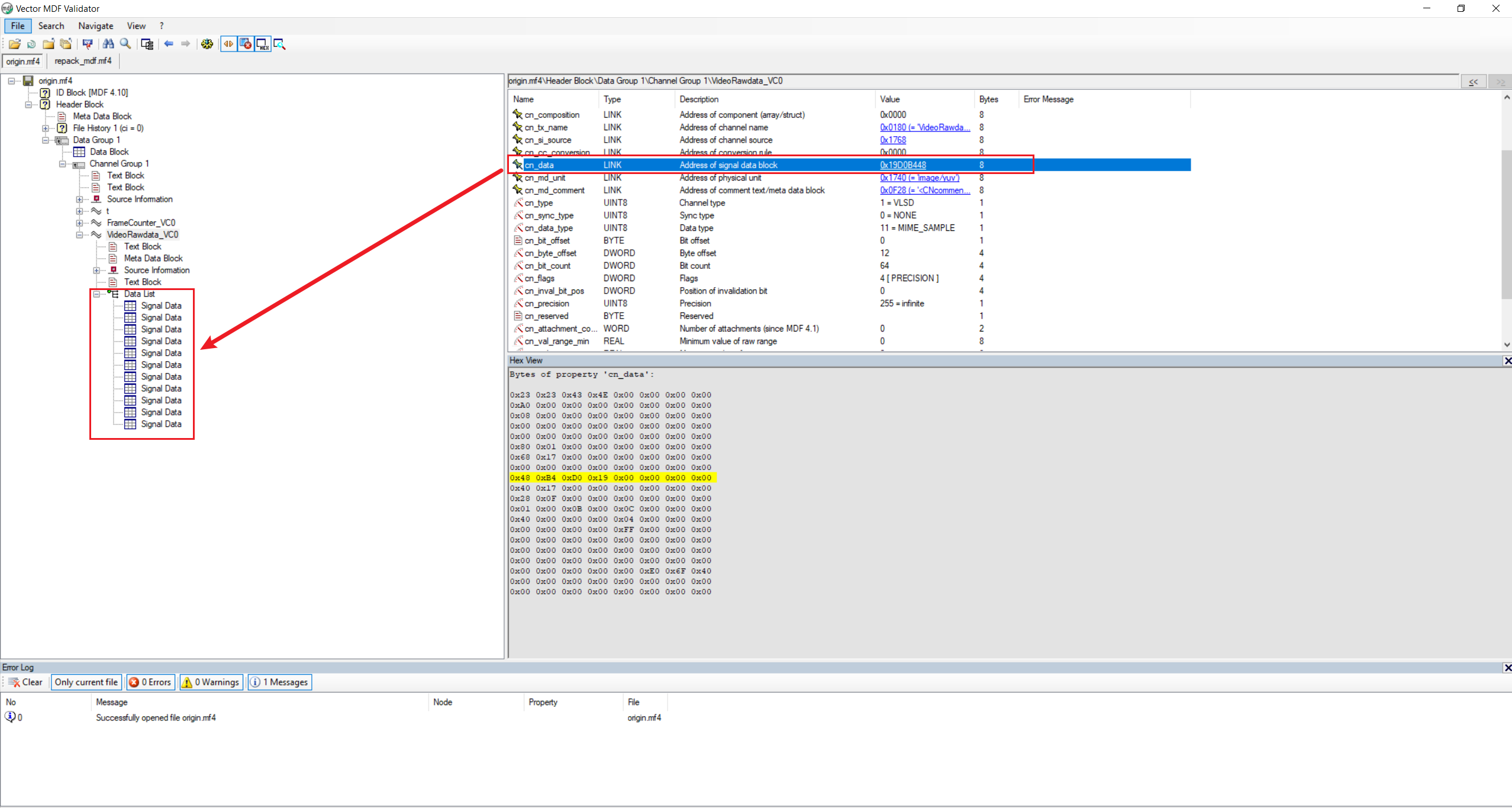Open the options gear icon
Image resolution: width=1512 pixels, height=808 pixels.
(x=207, y=44)
